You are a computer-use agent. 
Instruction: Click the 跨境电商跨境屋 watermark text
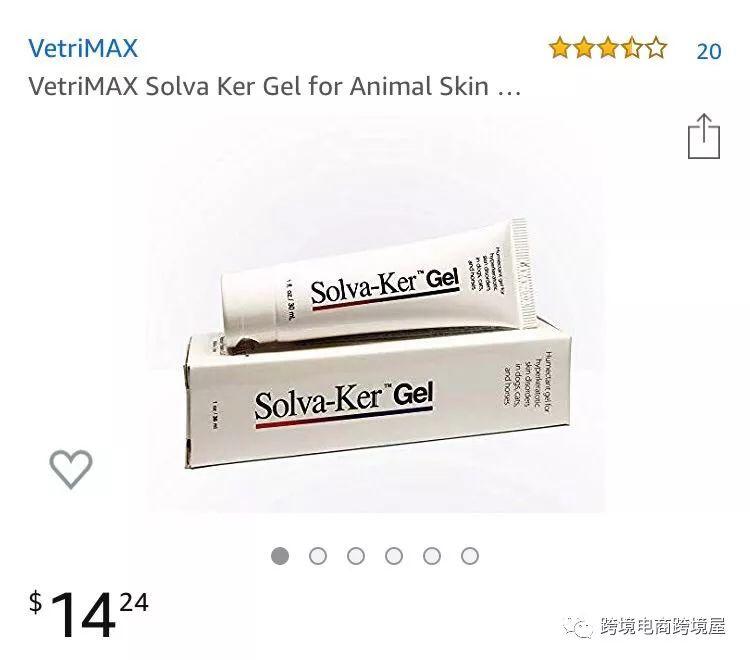663,627
